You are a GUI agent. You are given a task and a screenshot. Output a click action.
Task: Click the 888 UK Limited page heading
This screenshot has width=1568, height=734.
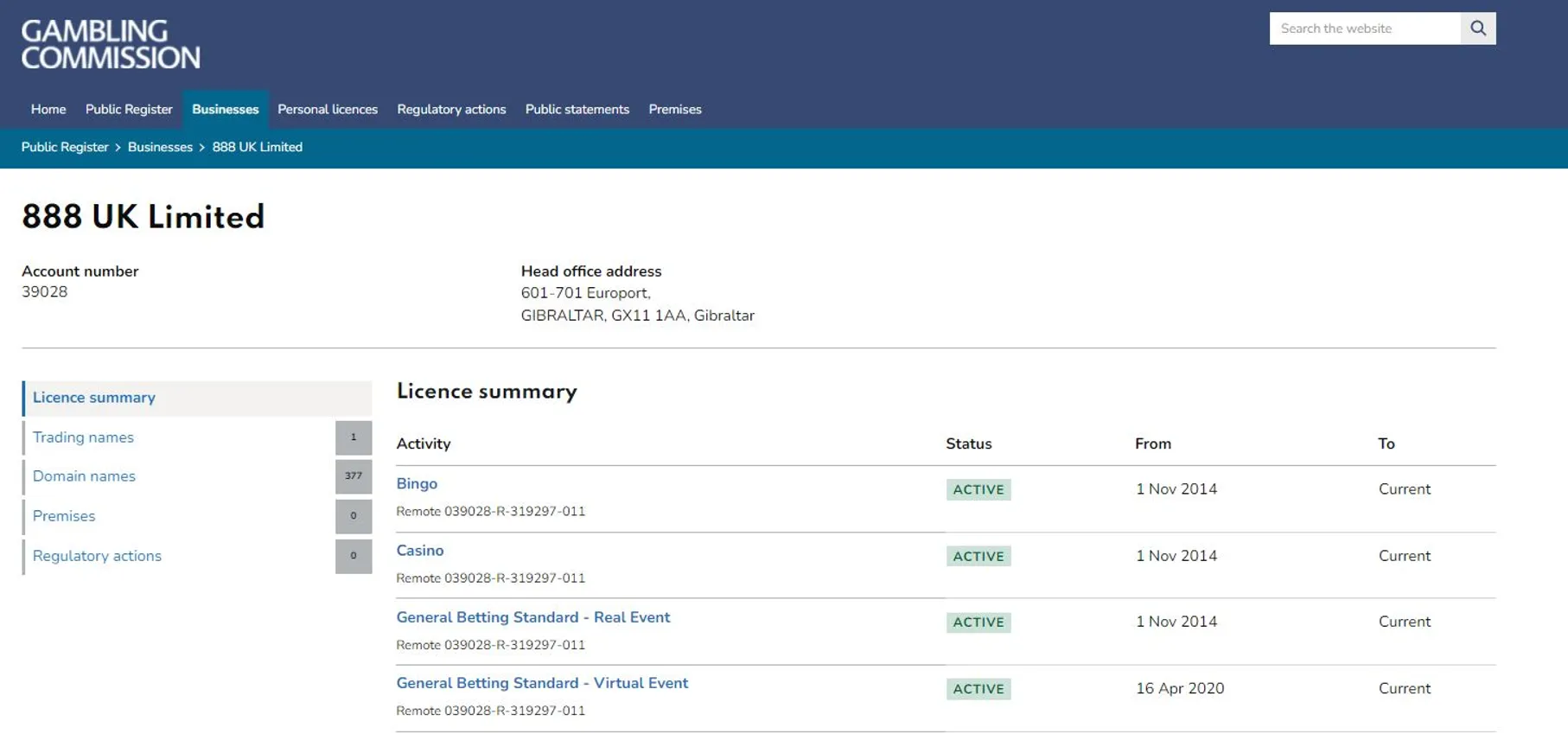(x=143, y=216)
